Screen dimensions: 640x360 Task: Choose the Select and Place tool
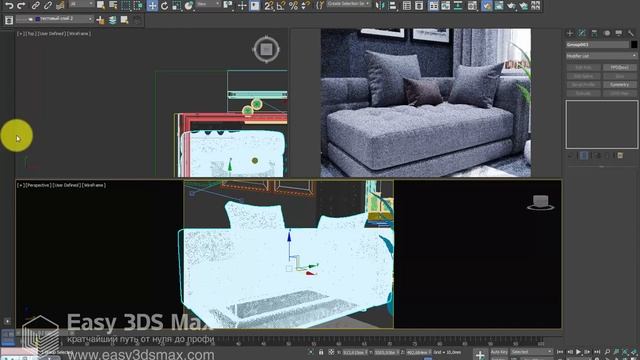pyautogui.click(x=189, y=5)
